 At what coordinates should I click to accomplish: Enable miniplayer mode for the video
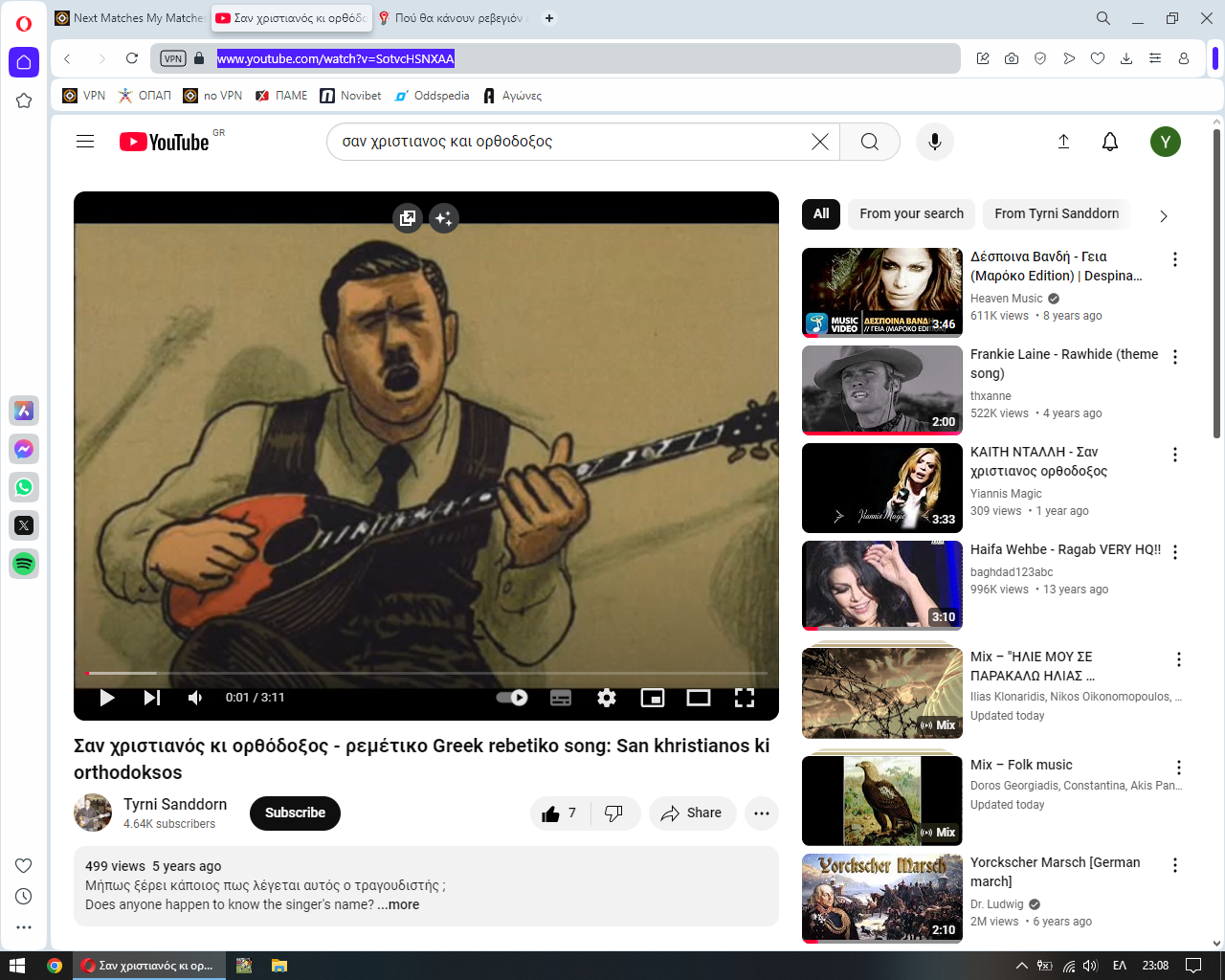click(x=653, y=698)
